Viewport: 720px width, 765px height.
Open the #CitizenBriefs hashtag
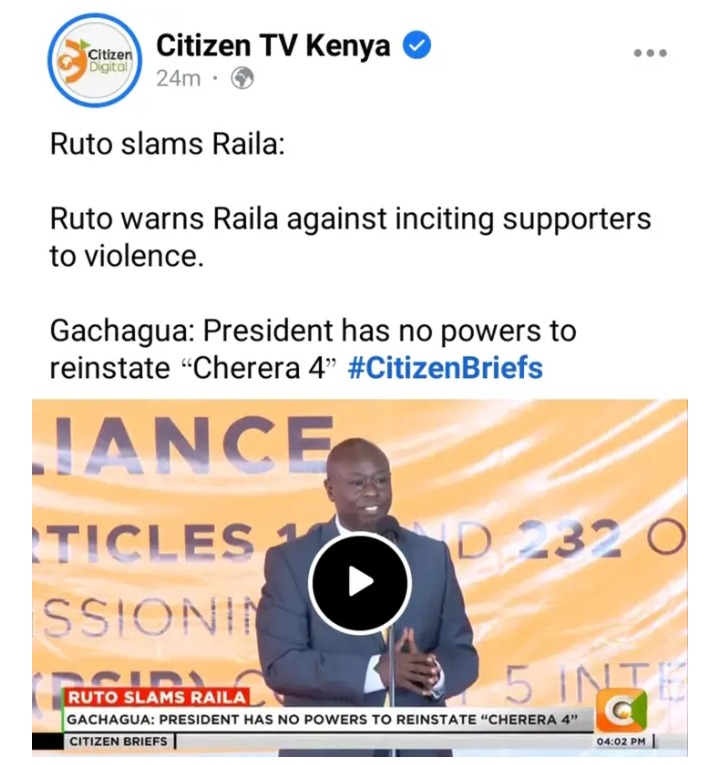tap(445, 368)
